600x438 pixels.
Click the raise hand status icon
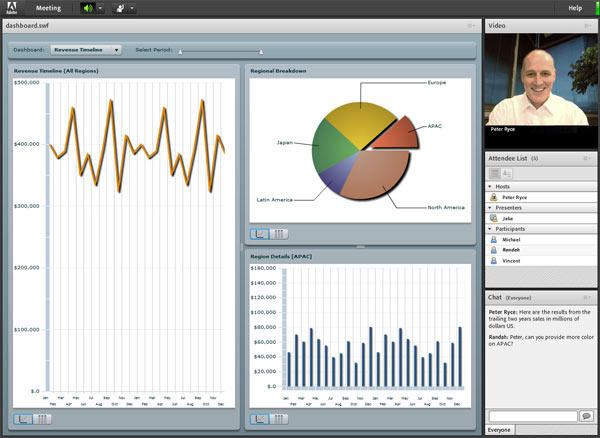coord(119,8)
